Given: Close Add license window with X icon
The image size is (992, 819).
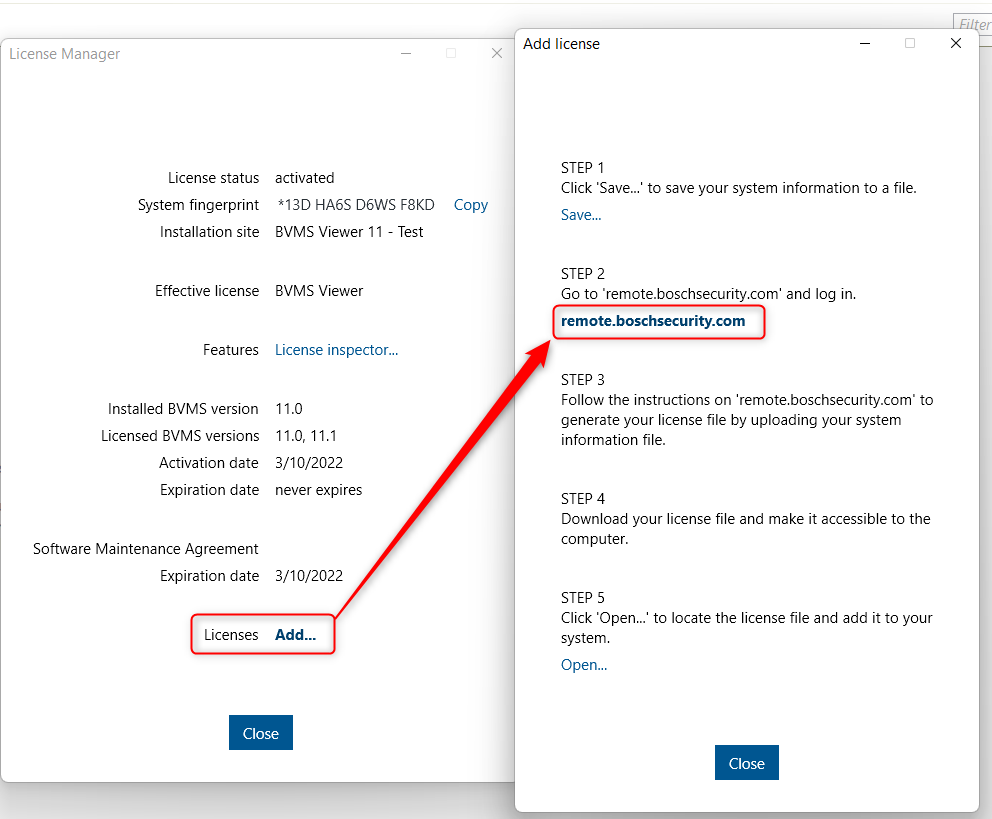Looking at the screenshot, I should [956, 43].
